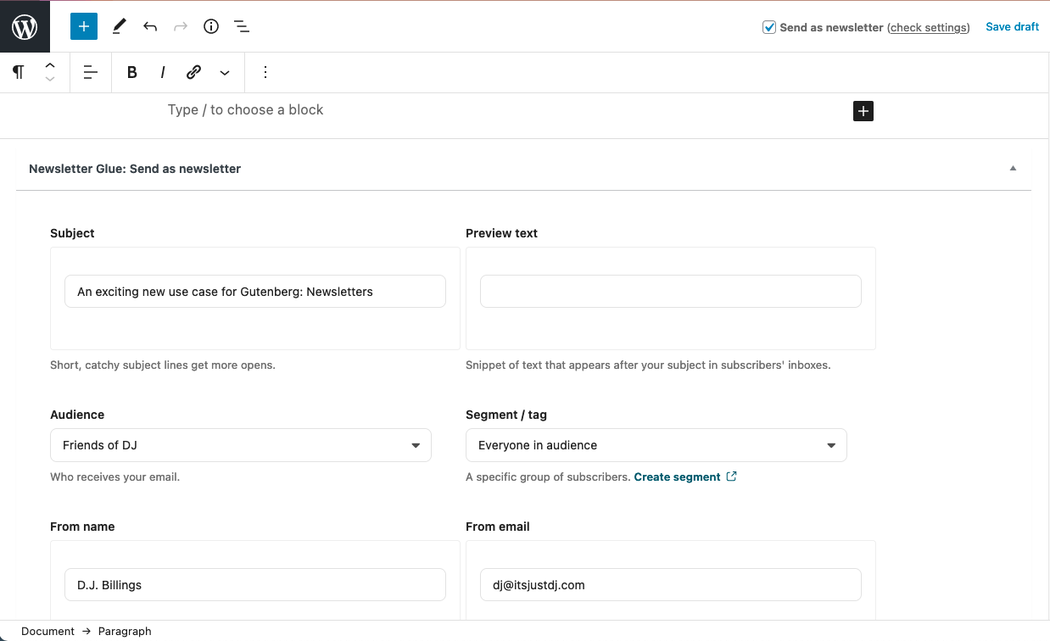Click the Audience label
Image resolution: width=1050 pixels, height=641 pixels.
point(77,415)
